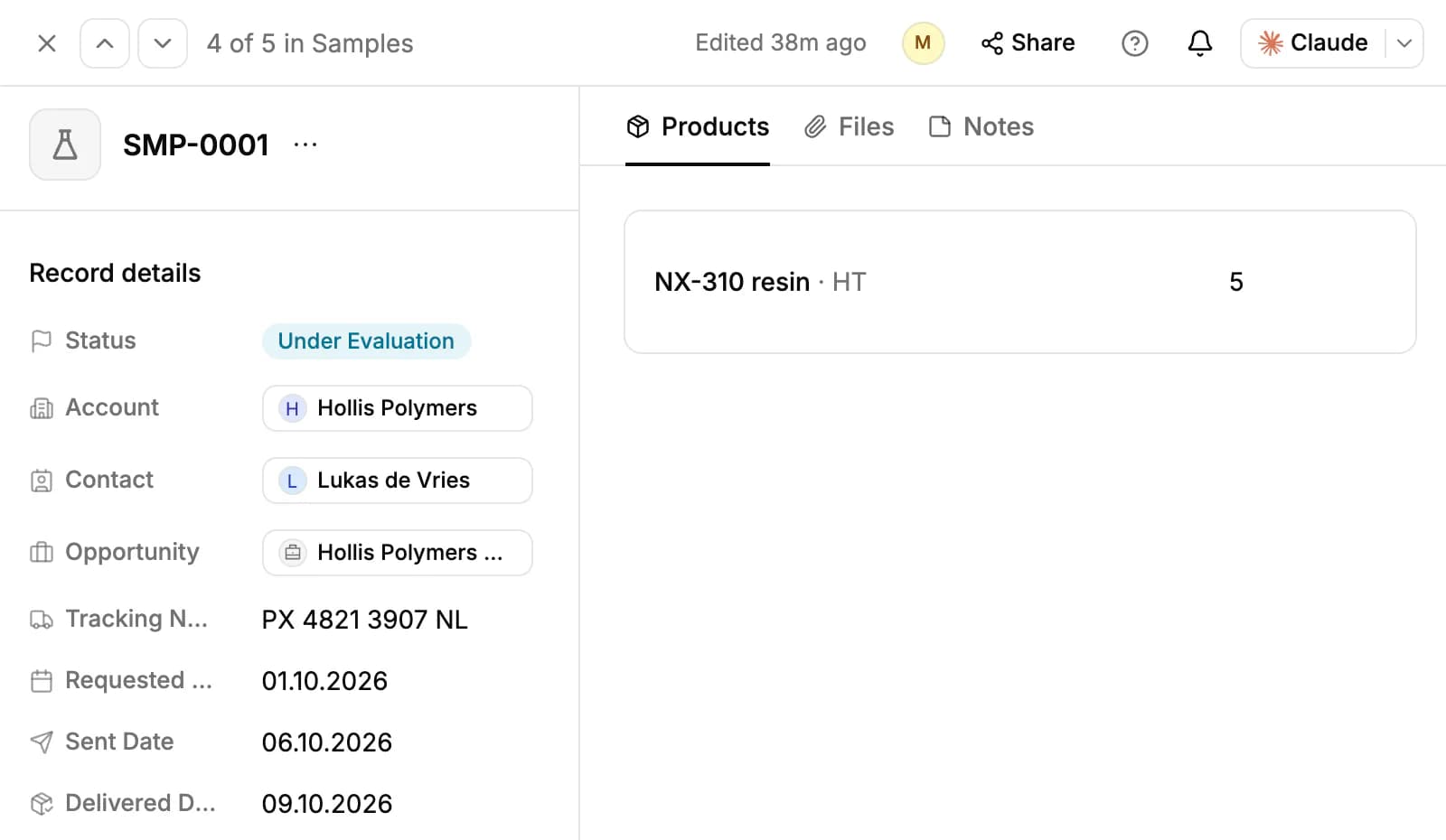1446x840 pixels.
Task: Click the Delivered package icon
Action: point(42,804)
